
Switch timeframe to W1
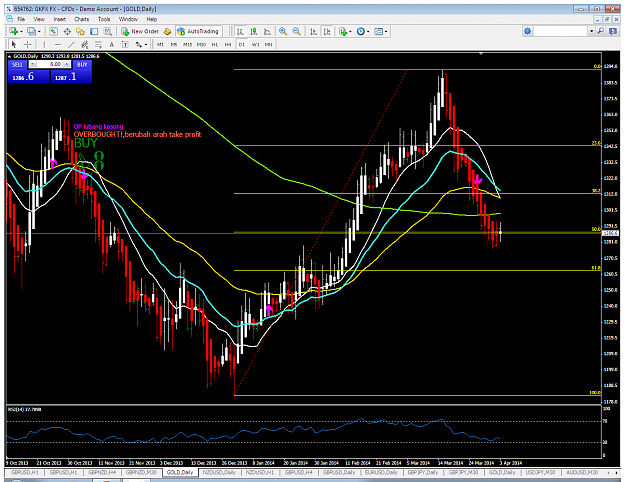point(255,45)
